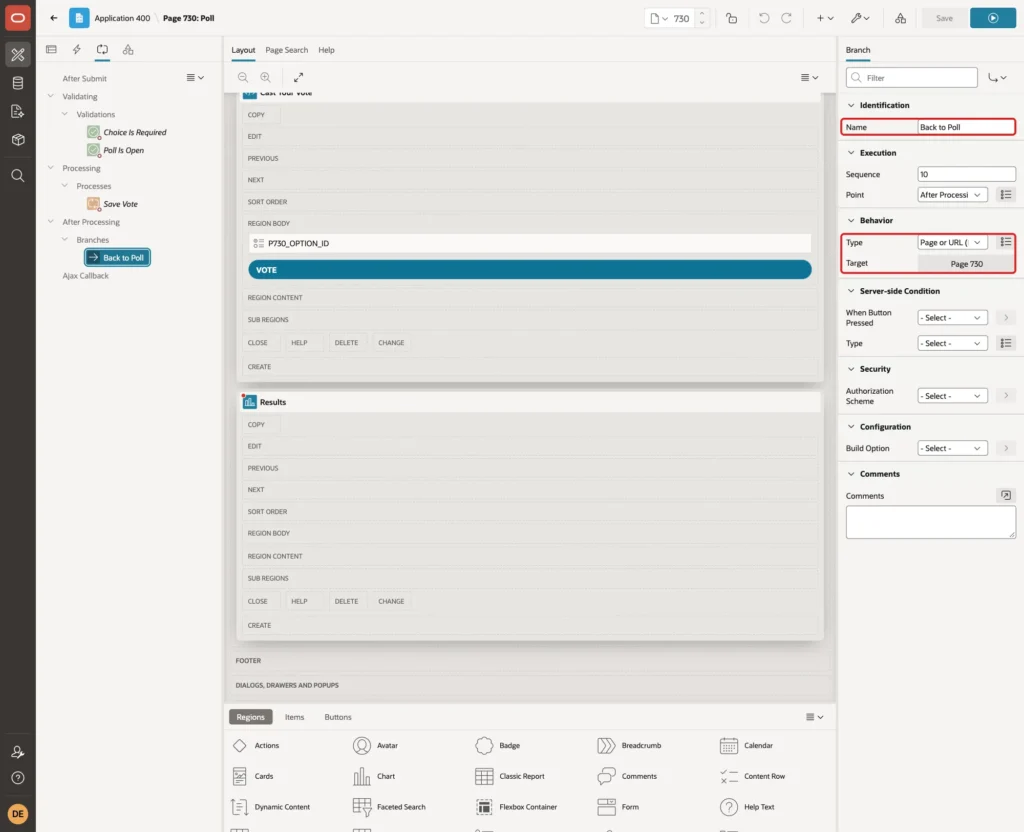Open the Help question mark icon
The image size is (1024, 832).
18,778
